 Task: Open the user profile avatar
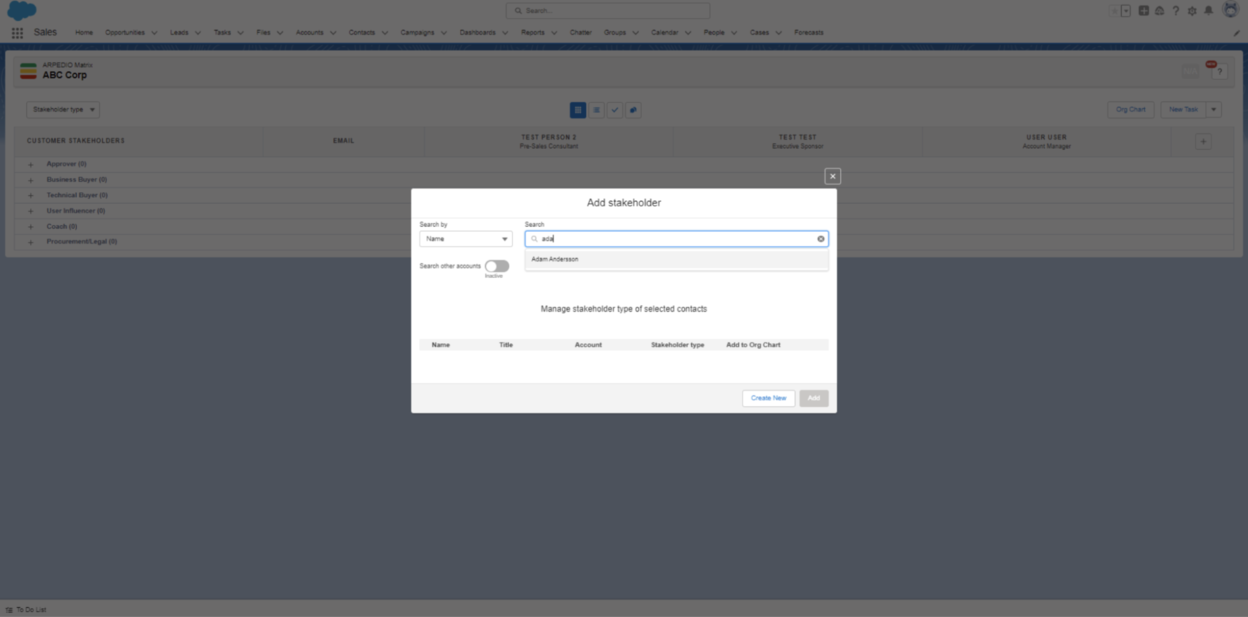pyautogui.click(x=1231, y=10)
